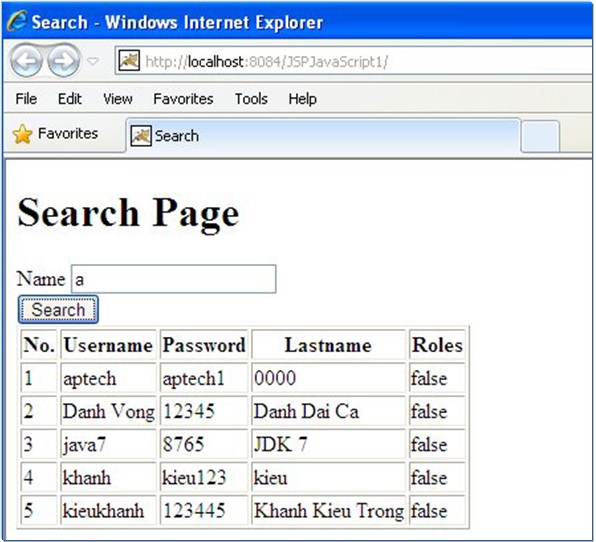Click the Favorites star icon
The height and width of the screenshot is (542, 596).
[22, 134]
